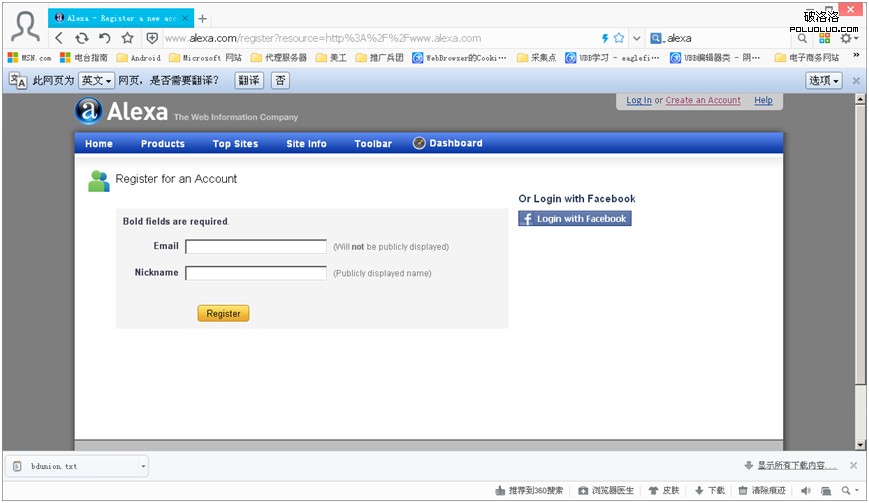Click the speaker mute icon in the status bar
869x503 pixels.
(x=805, y=490)
